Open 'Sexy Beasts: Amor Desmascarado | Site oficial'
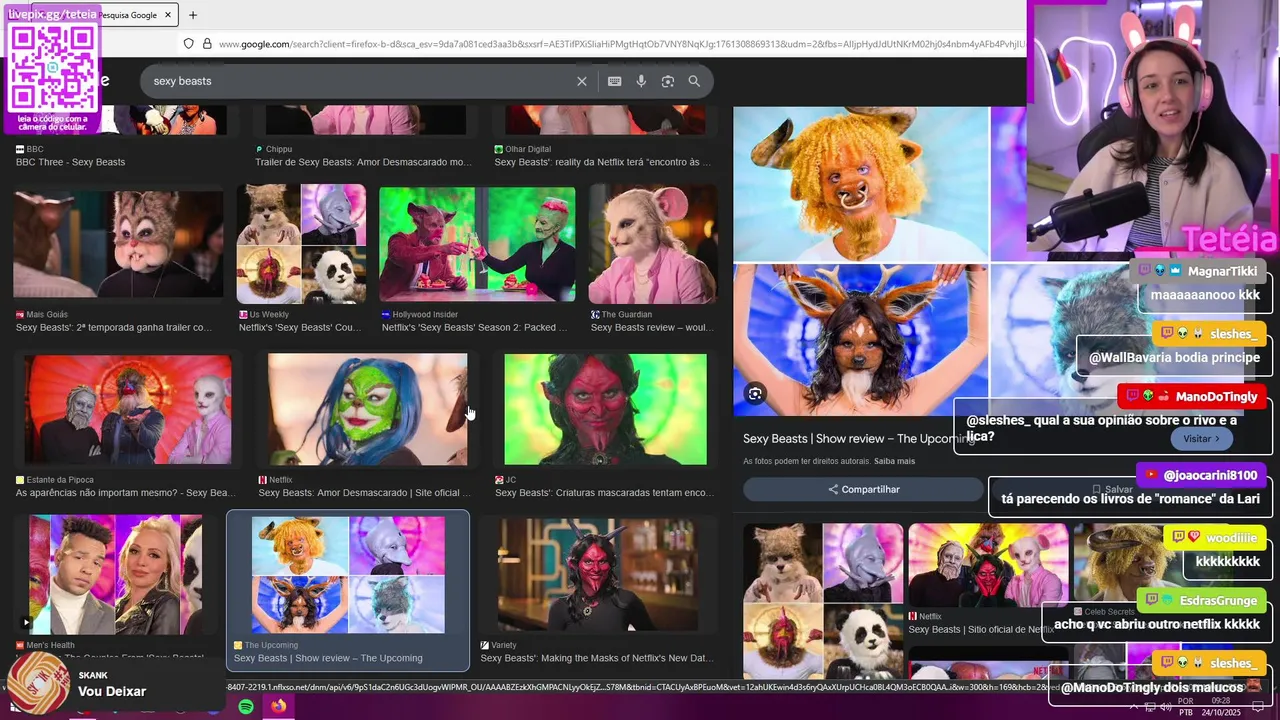This screenshot has width=1280, height=720. tap(364, 493)
